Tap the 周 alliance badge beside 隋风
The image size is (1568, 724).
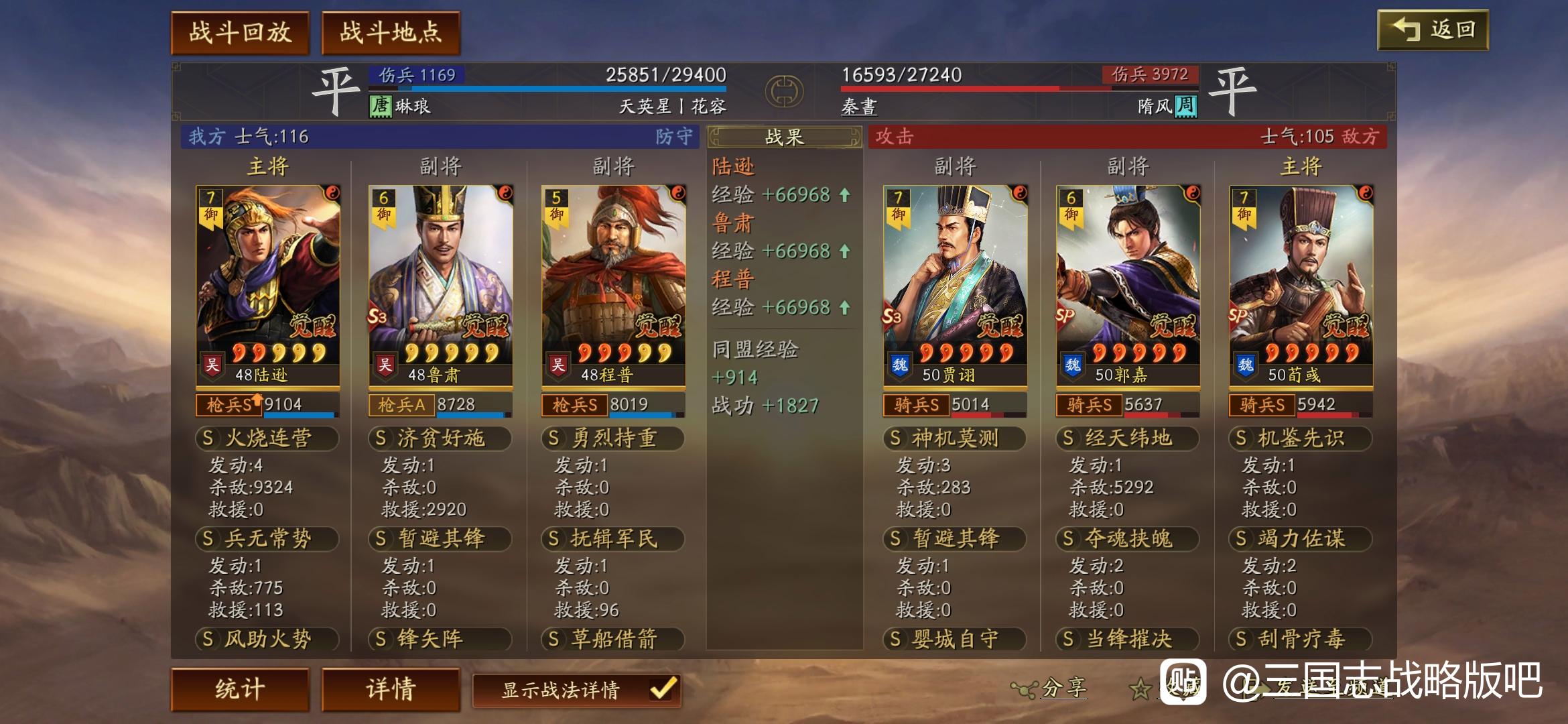pos(1185,106)
